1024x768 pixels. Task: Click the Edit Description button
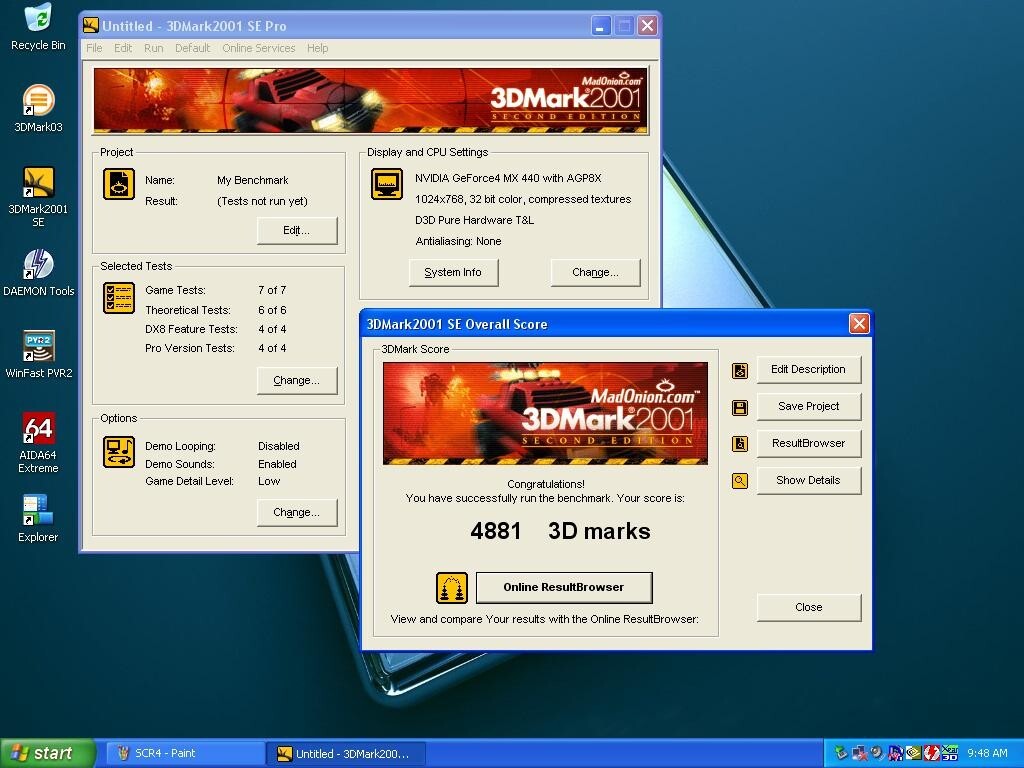coord(808,370)
